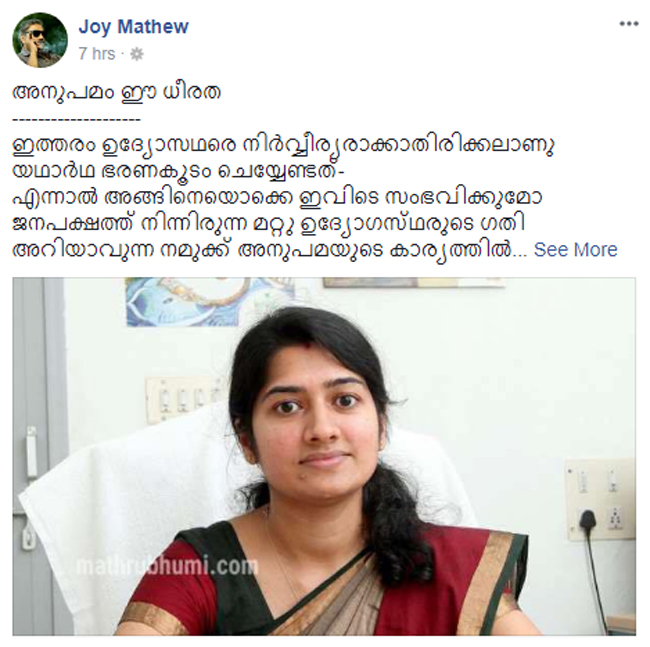Screen dimensions: 650x647
Task: Click the privacy gear icon beside timestamp
Action: click(x=137, y=54)
